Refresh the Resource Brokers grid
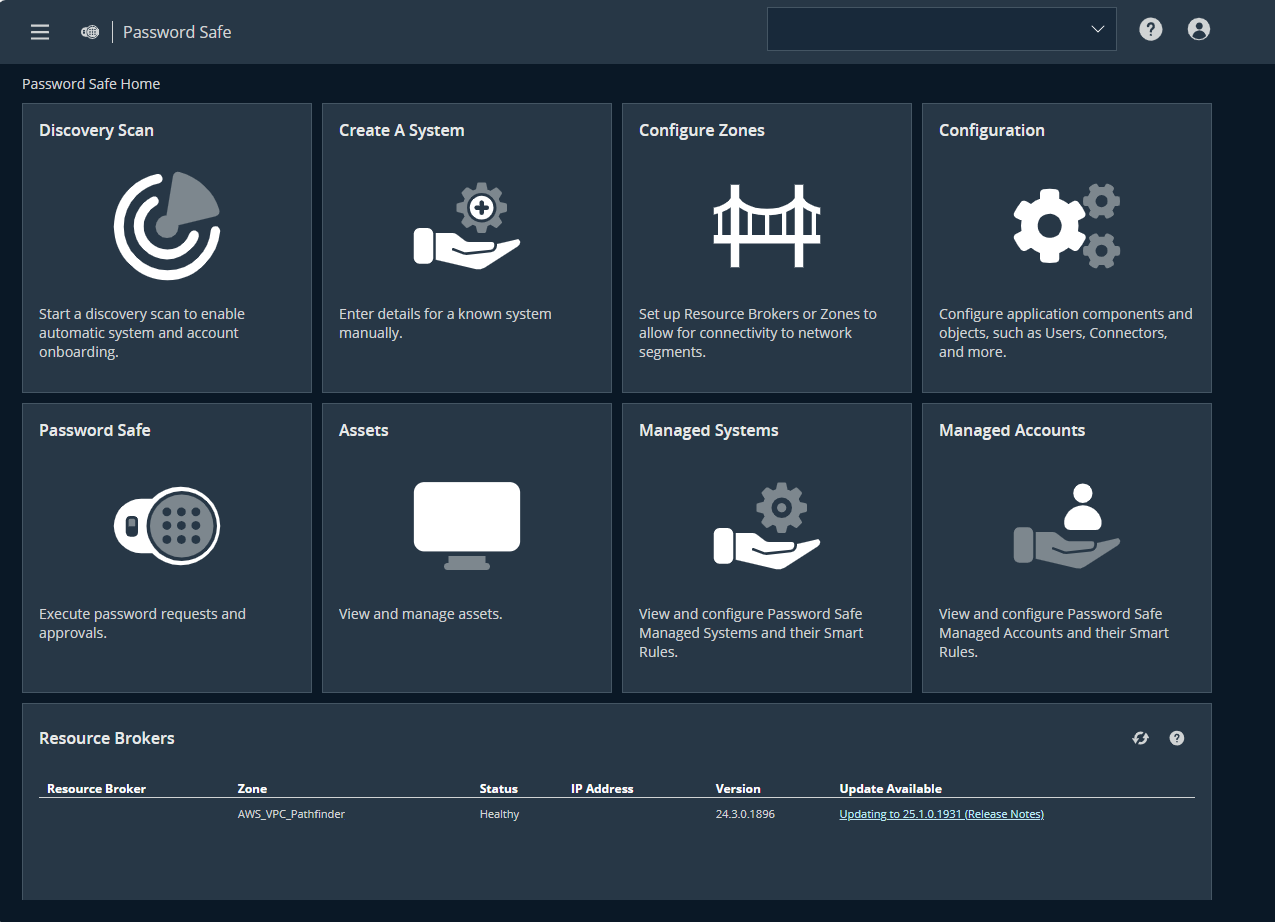Screen dimensions: 1275x922 pyautogui.click(x=1140, y=738)
